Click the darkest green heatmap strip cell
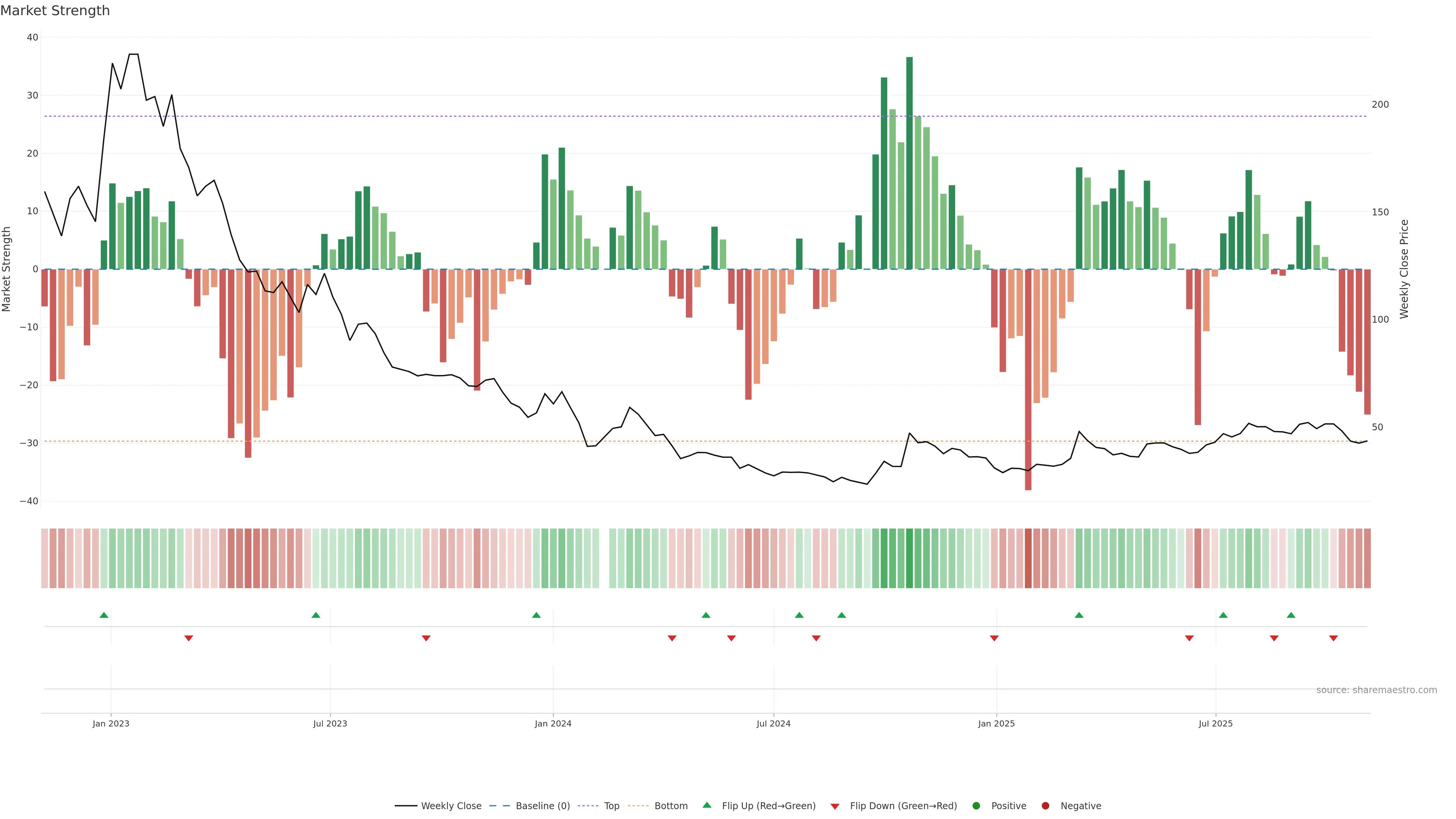Image resolution: width=1456 pixels, height=819 pixels. 910,559
